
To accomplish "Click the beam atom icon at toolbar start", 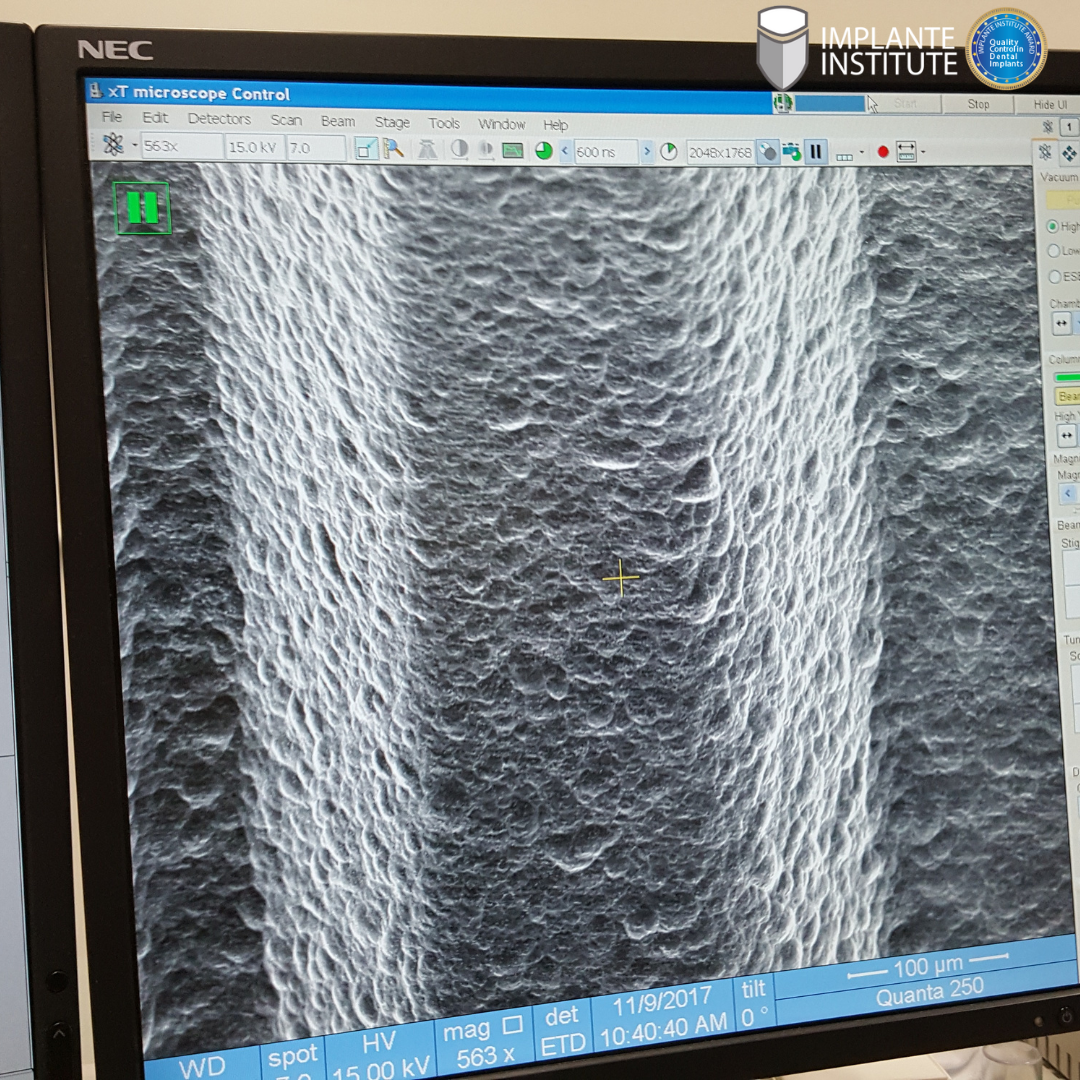I will pyautogui.click(x=113, y=145).
